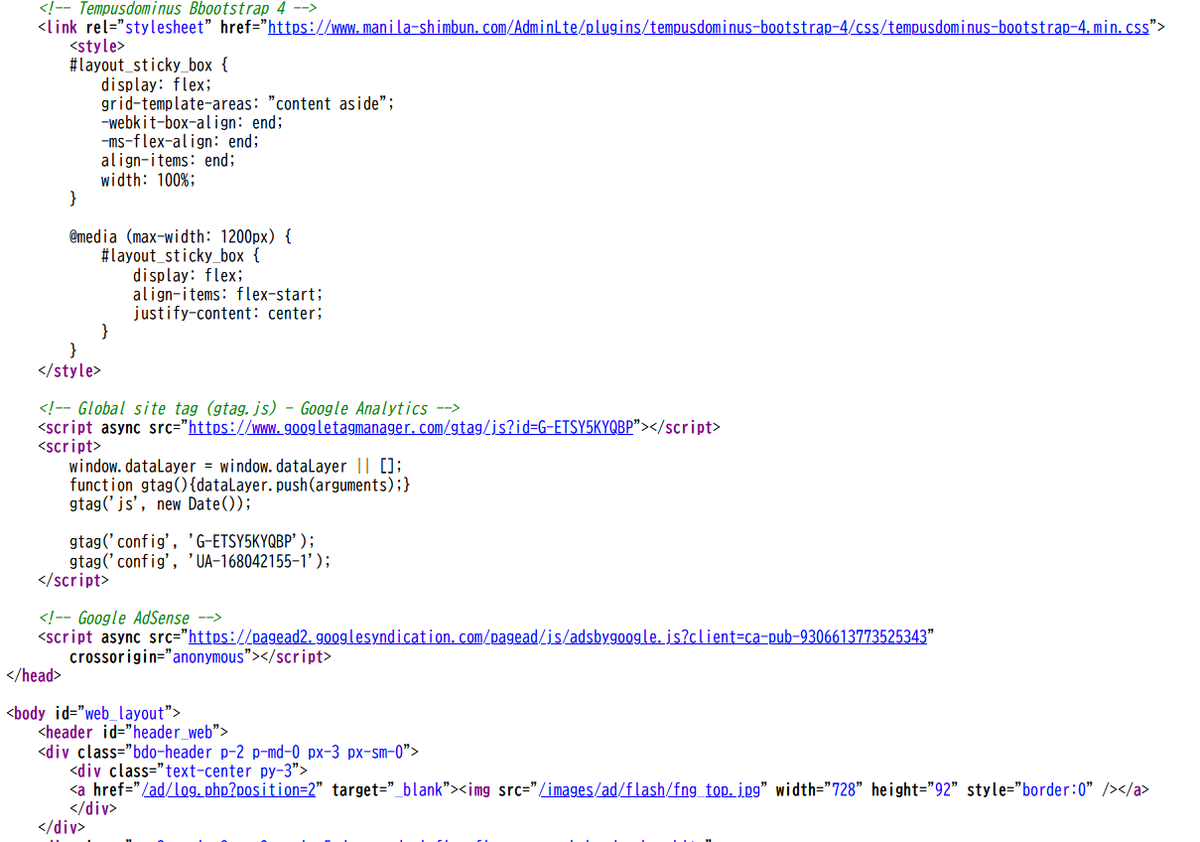Click the '-webkit-box-align: end;' line
The image size is (1200, 842).
pyautogui.click(x=192, y=122)
